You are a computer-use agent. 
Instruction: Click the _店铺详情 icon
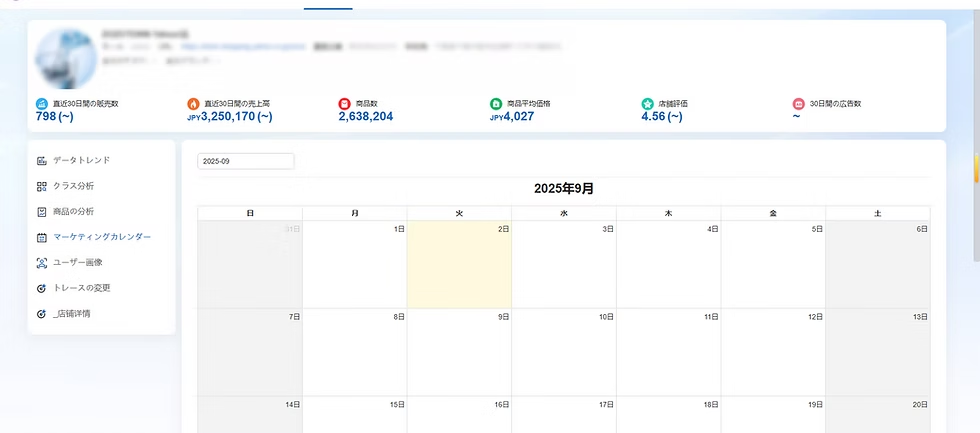42,314
